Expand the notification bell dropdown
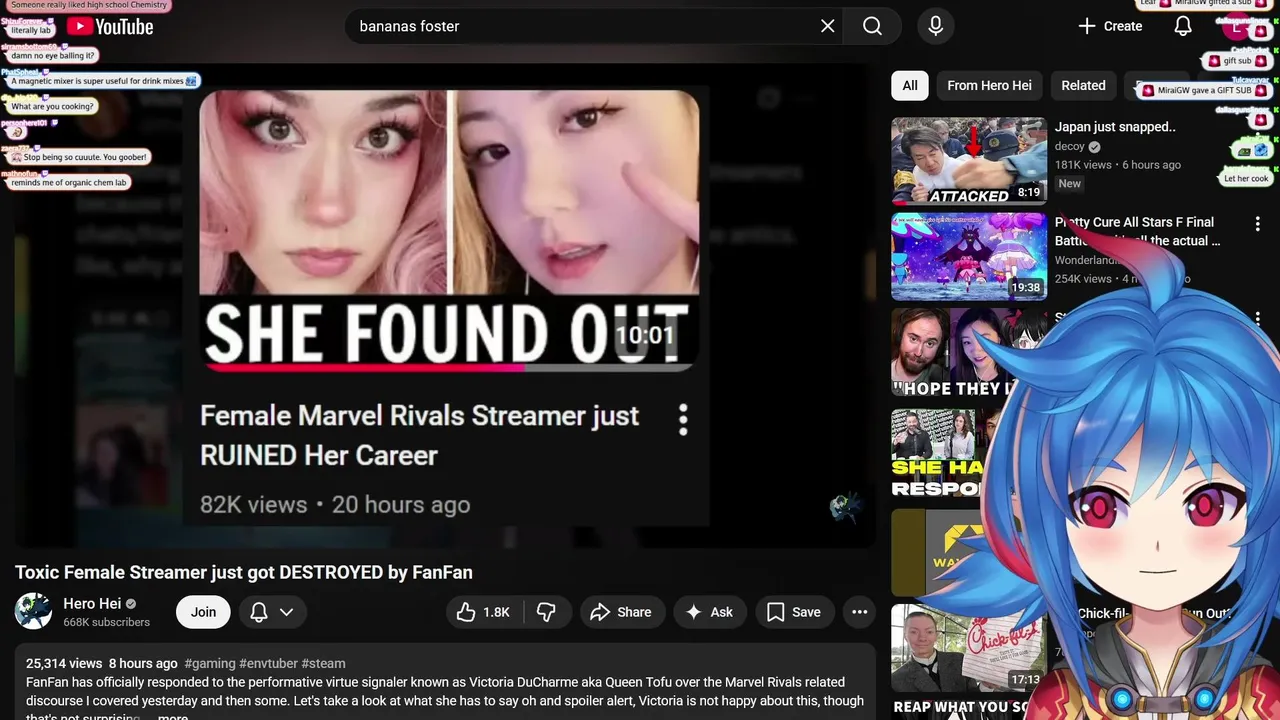The height and width of the screenshot is (720, 1280). 272,612
